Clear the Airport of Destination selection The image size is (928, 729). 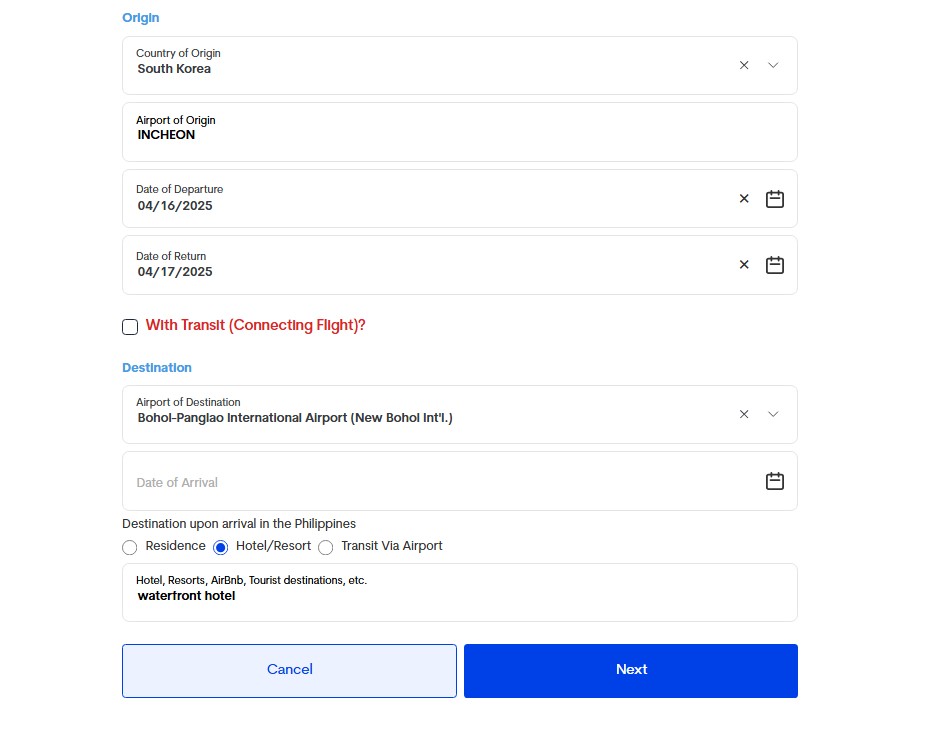tap(744, 414)
